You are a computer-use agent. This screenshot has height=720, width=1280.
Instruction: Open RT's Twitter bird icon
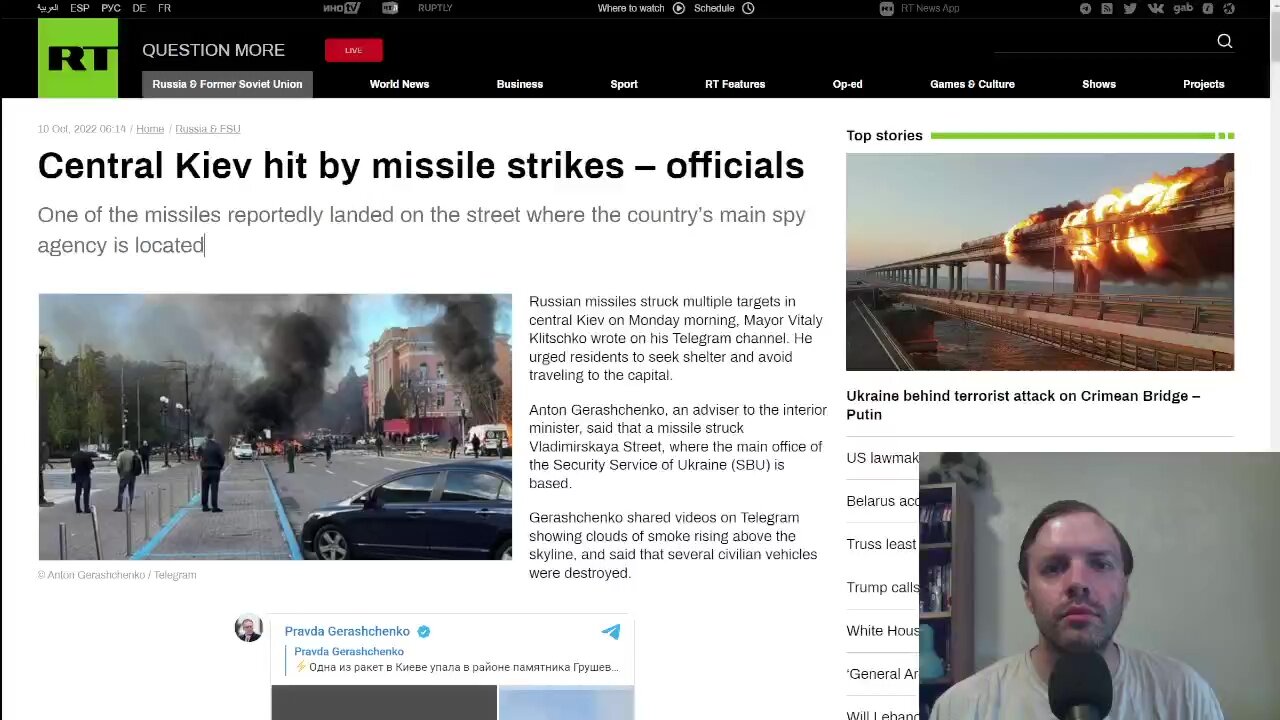[x=1130, y=8]
